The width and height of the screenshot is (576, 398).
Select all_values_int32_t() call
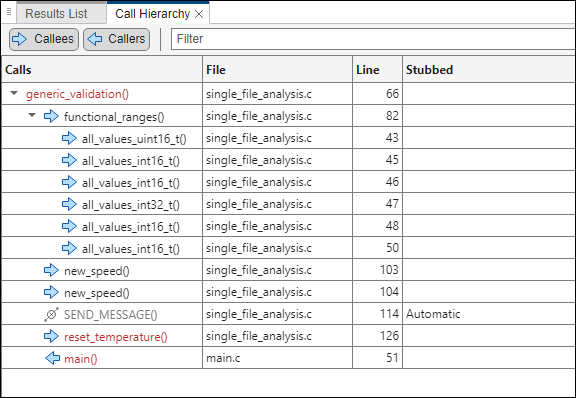131,205
